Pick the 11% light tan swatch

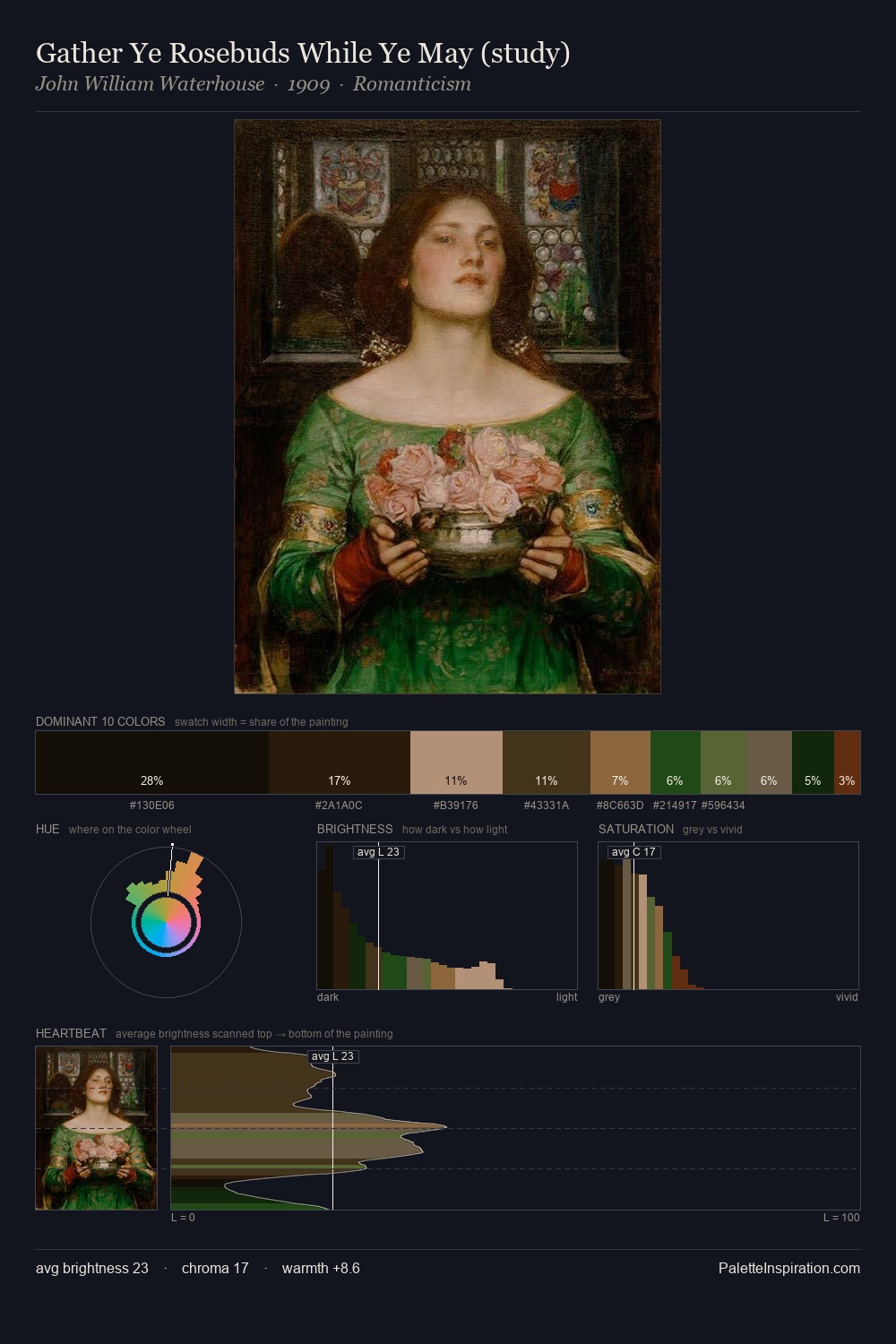pyautogui.click(x=456, y=762)
